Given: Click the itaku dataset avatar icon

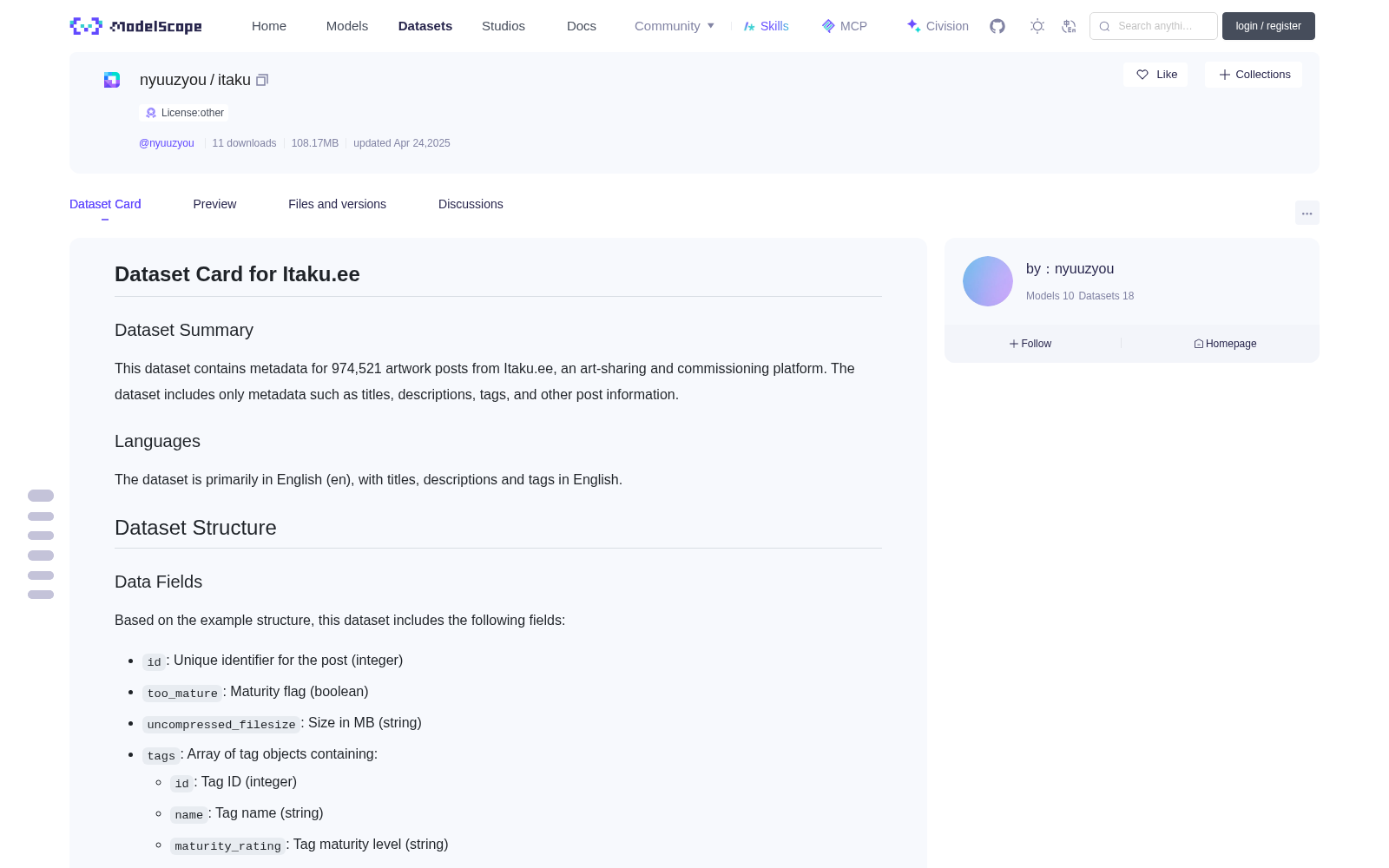Looking at the screenshot, I should coord(112,80).
